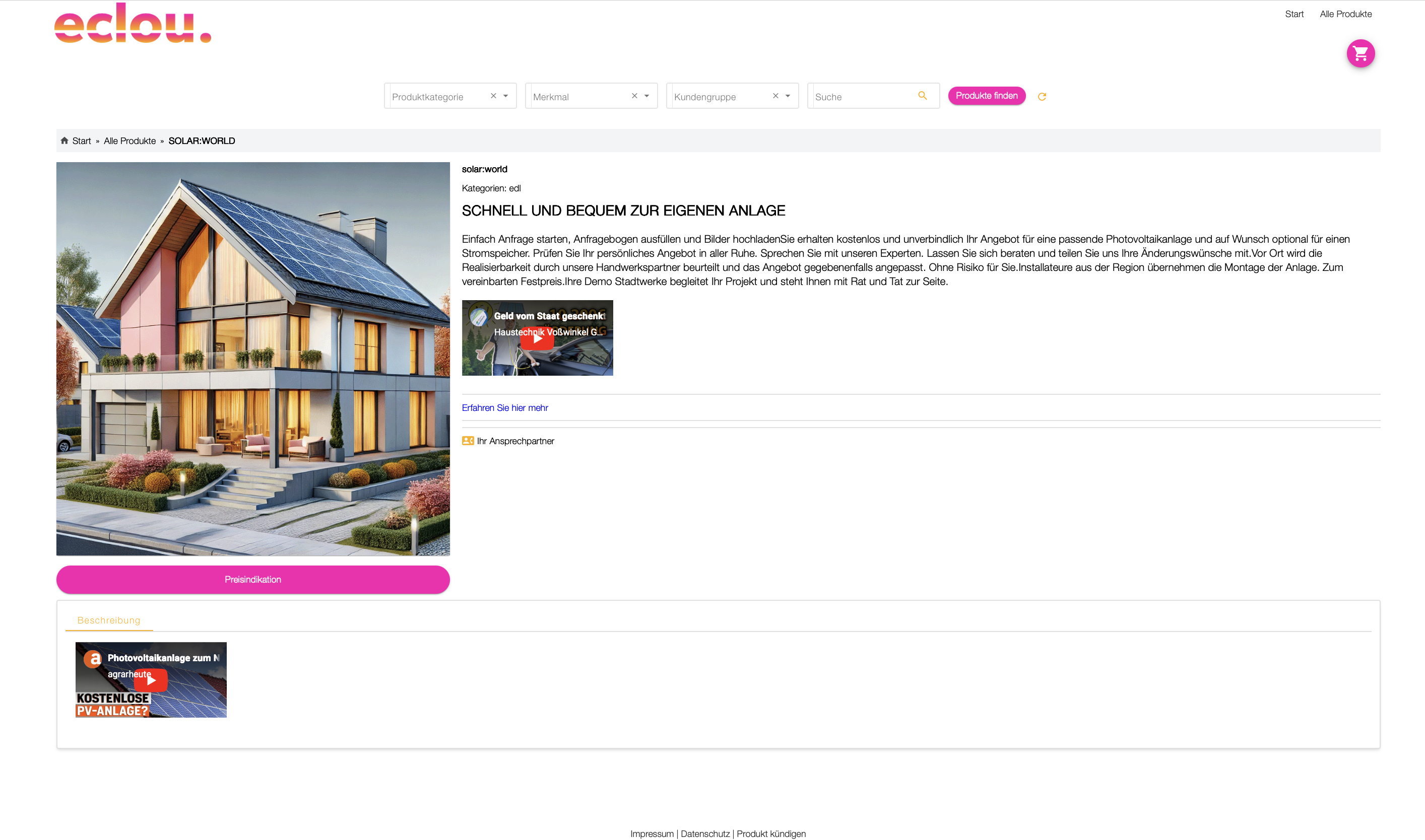Image resolution: width=1425 pixels, height=840 pixels.
Task: Select the Beschreibung tab
Action: click(109, 620)
